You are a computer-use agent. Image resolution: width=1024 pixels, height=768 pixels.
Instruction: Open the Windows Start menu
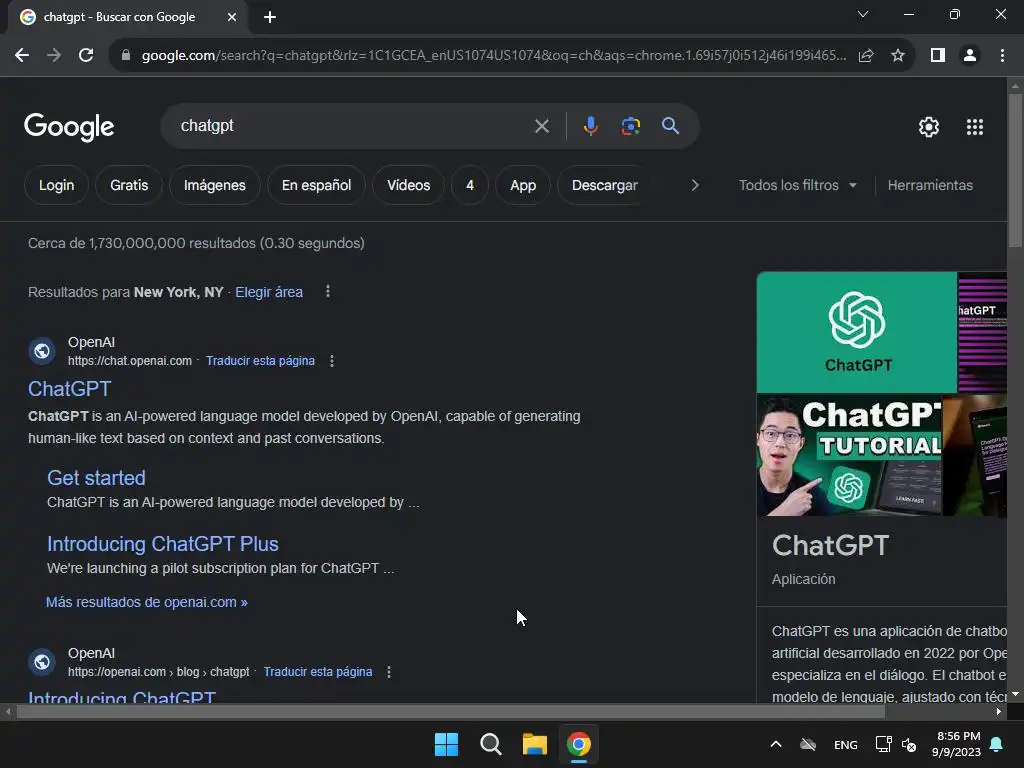[447, 744]
